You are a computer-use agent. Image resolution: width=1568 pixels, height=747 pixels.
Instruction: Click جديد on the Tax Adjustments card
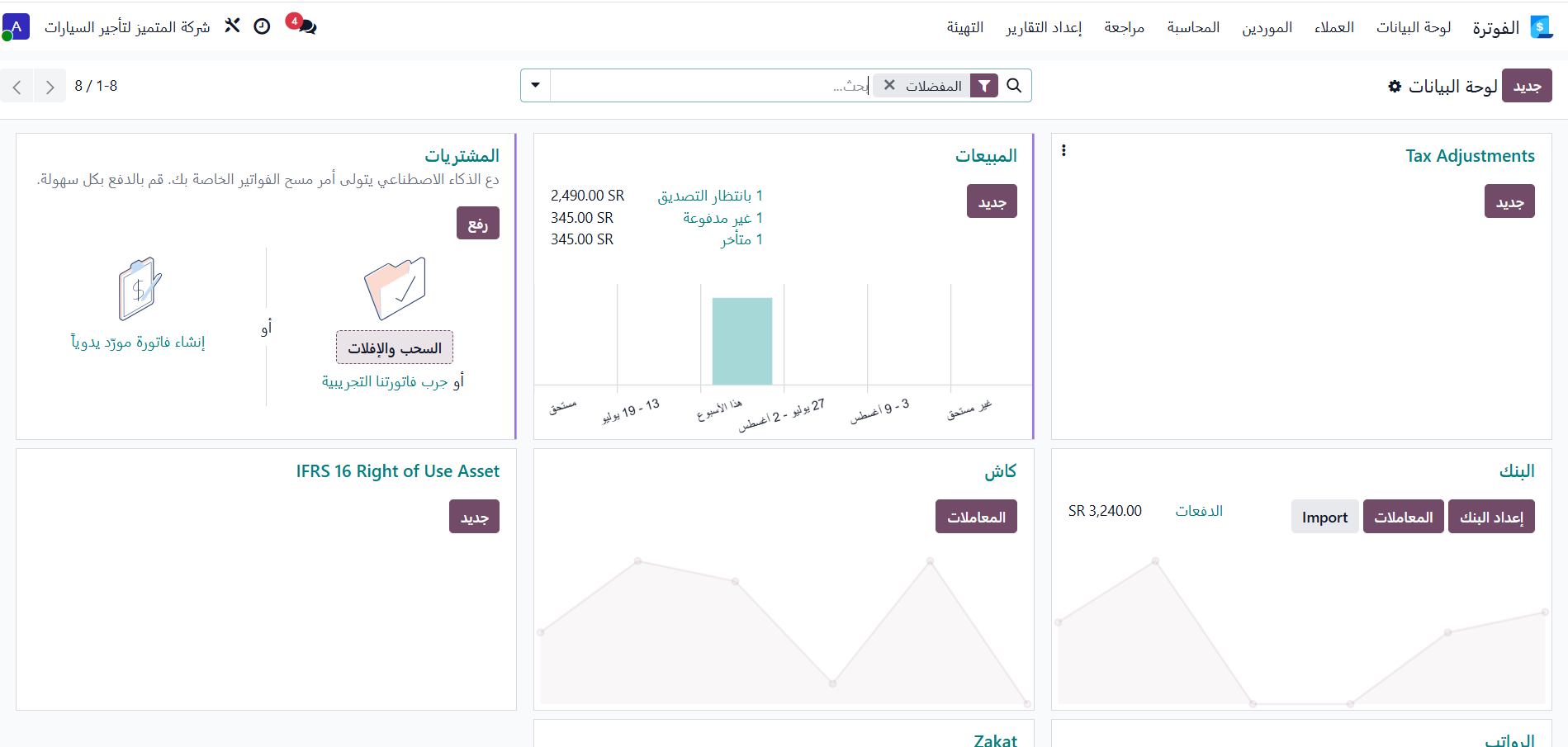(x=1509, y=201)
